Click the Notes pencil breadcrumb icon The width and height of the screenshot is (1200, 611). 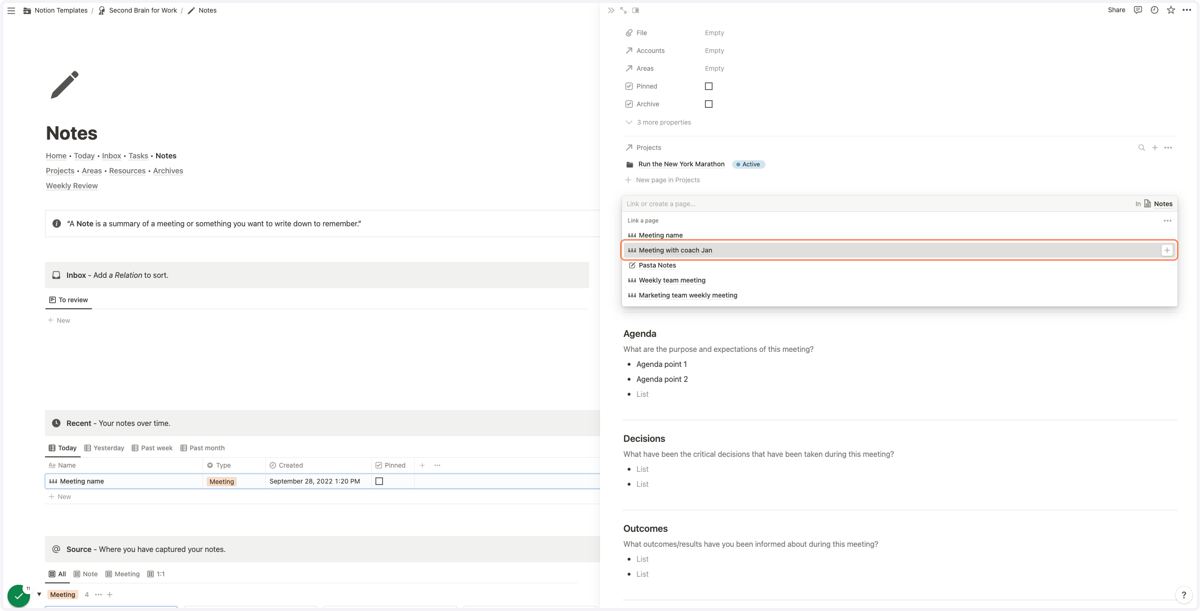(x=191, y=10)
